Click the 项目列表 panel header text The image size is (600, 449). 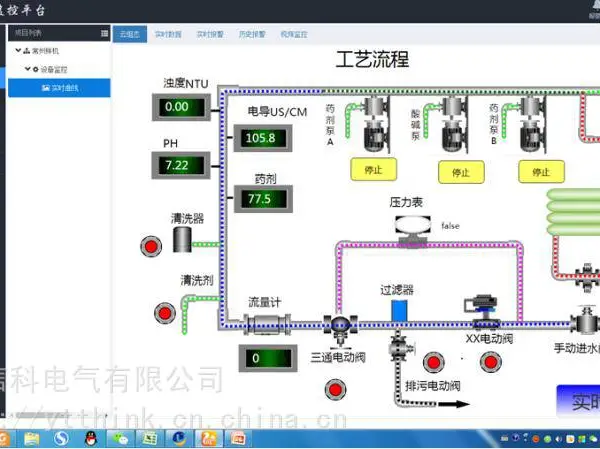click(x=28, y=33)
